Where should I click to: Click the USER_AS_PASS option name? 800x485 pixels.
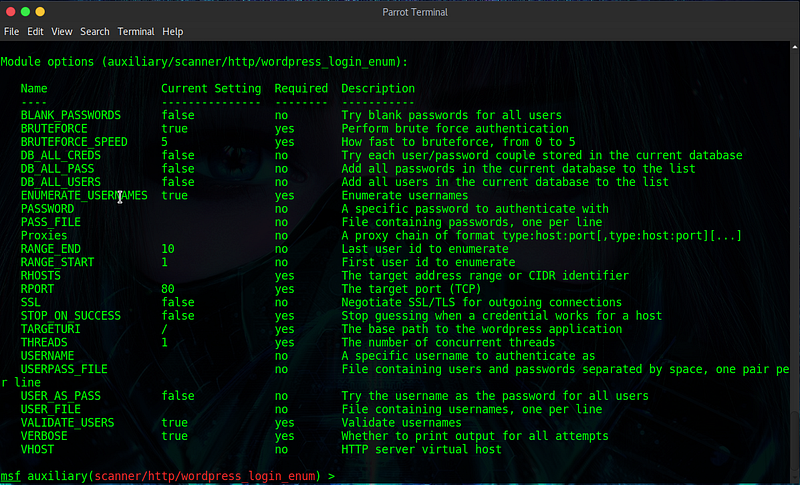click(x=61, y=396)
